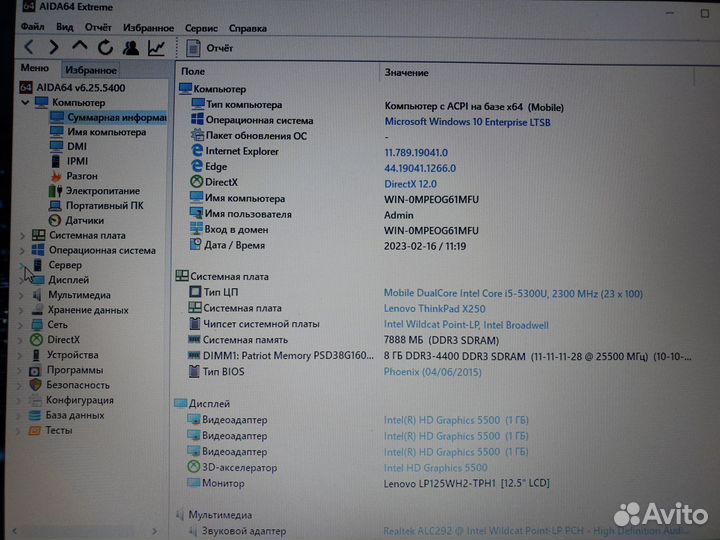This screenshot has height=540, width=720.
Task: Open the Избранное menu in menu bar
Action: pyautogui.click(x=148, y=28)
